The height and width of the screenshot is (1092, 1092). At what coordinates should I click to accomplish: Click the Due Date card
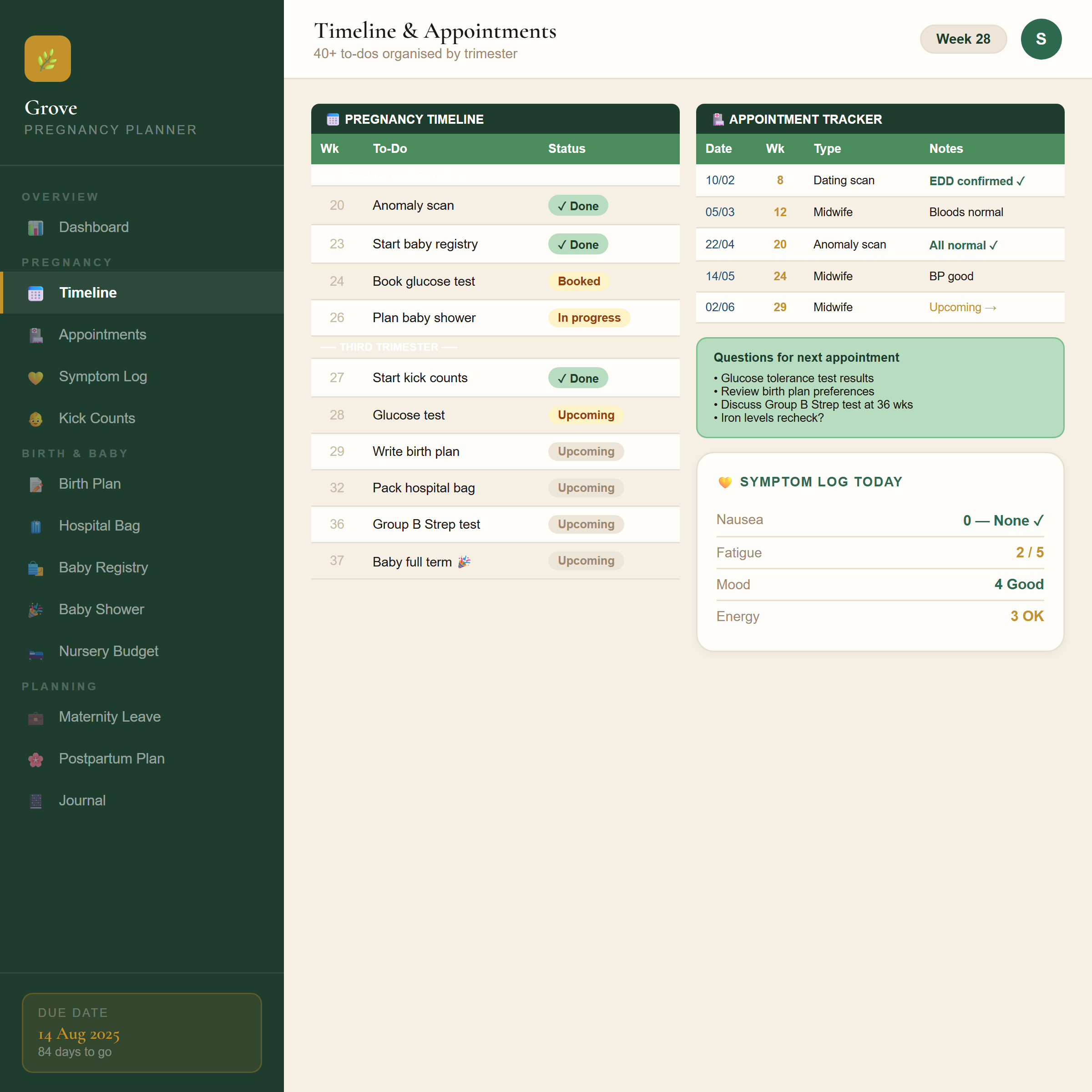142,1033
